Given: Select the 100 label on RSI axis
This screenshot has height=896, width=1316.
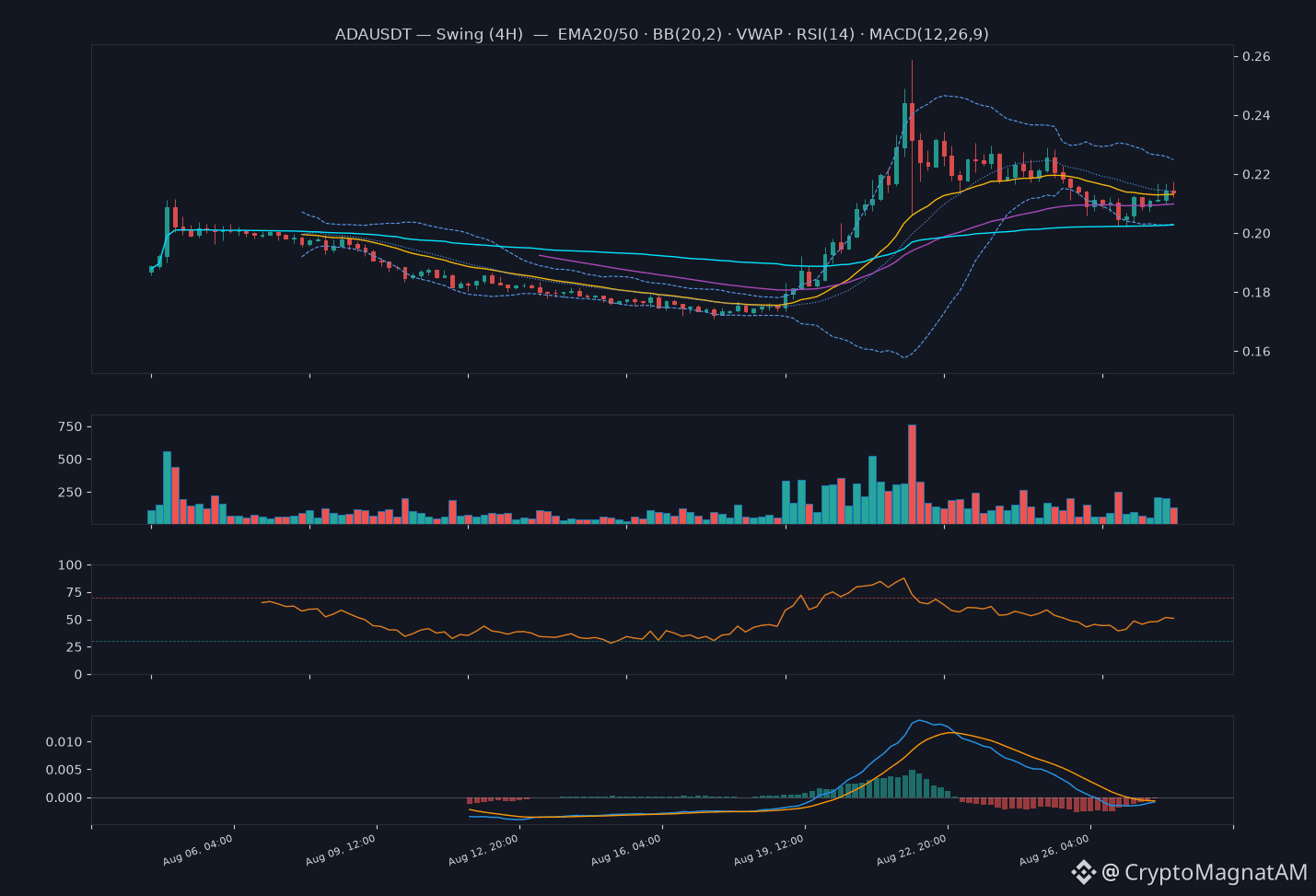Looking at the screenshot, I should [70, 565].
